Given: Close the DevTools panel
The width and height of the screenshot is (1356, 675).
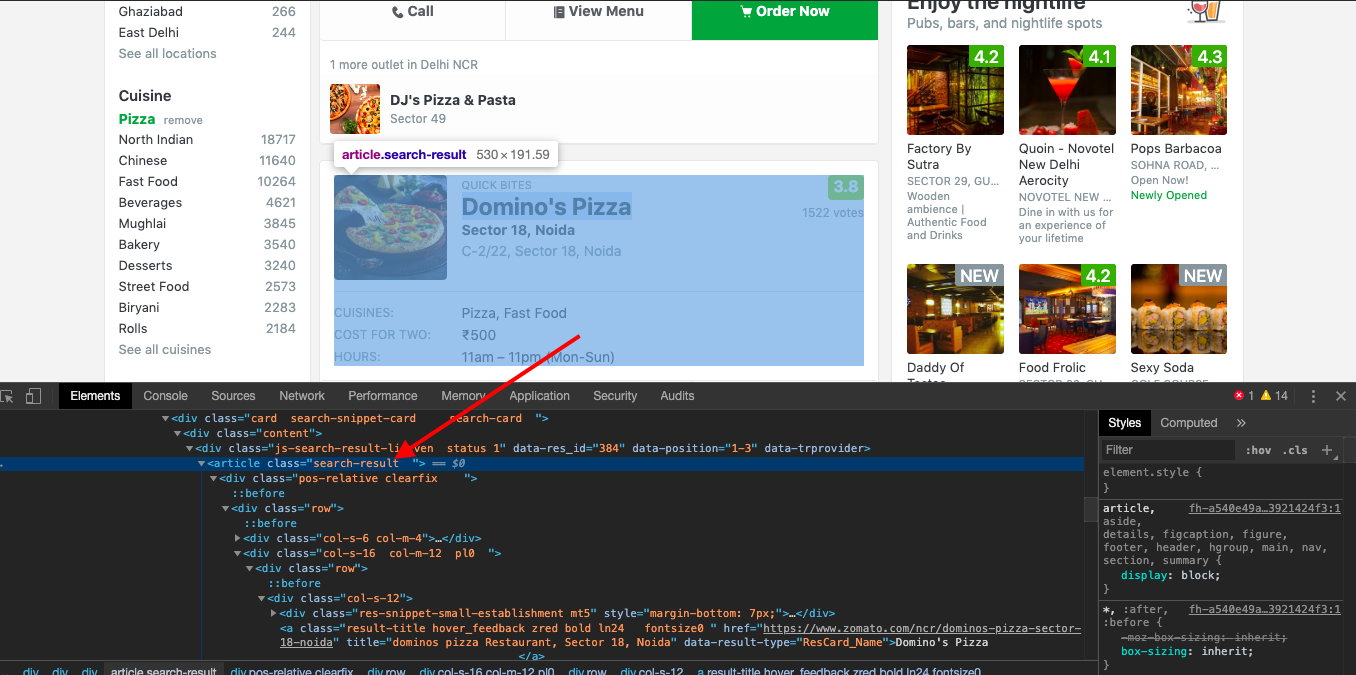Looking at the screenshot, I should click(x=1340, y=396).
